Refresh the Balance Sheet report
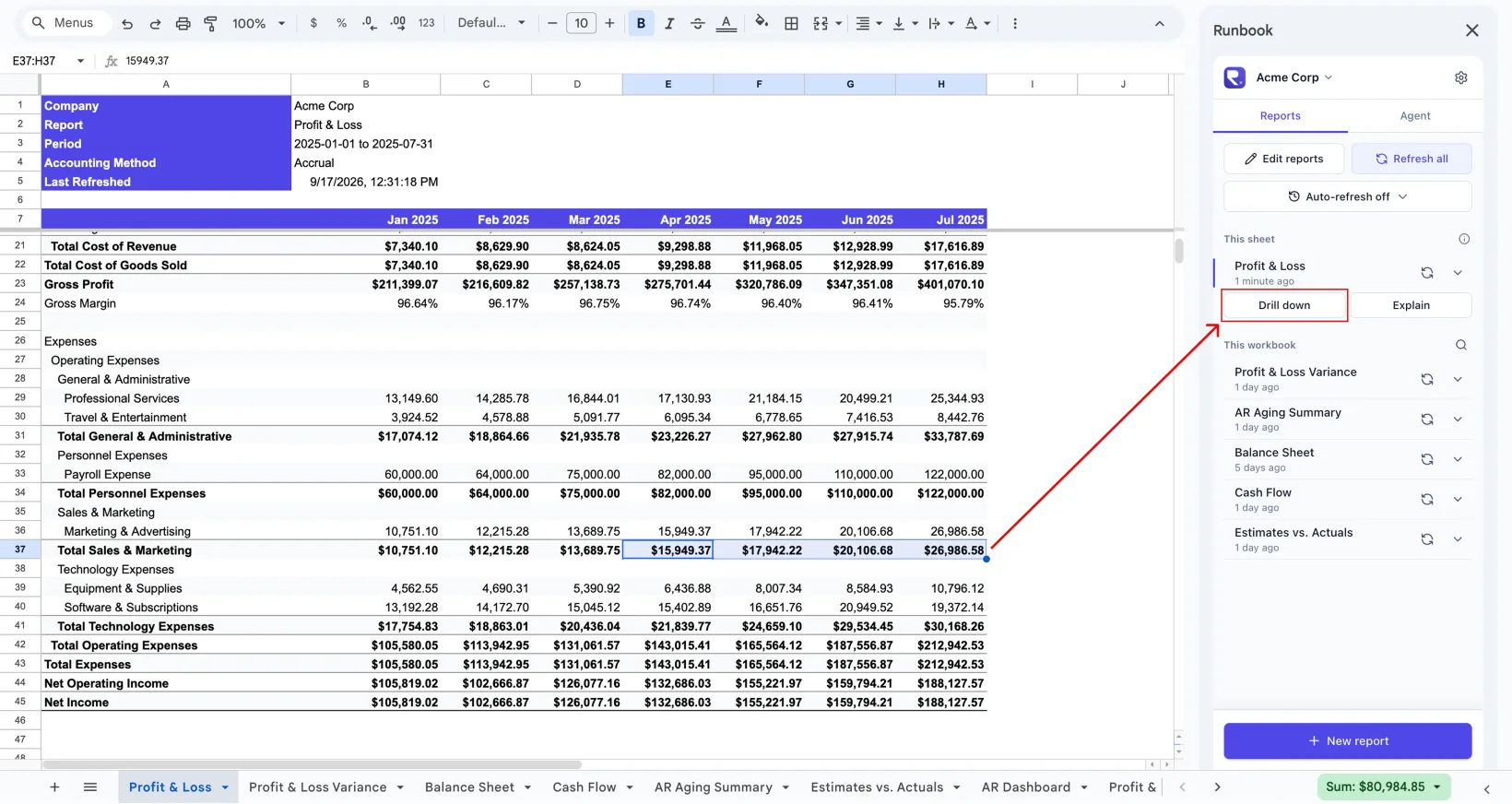This screenshot has width=1512, height=804. (1427, 459)
